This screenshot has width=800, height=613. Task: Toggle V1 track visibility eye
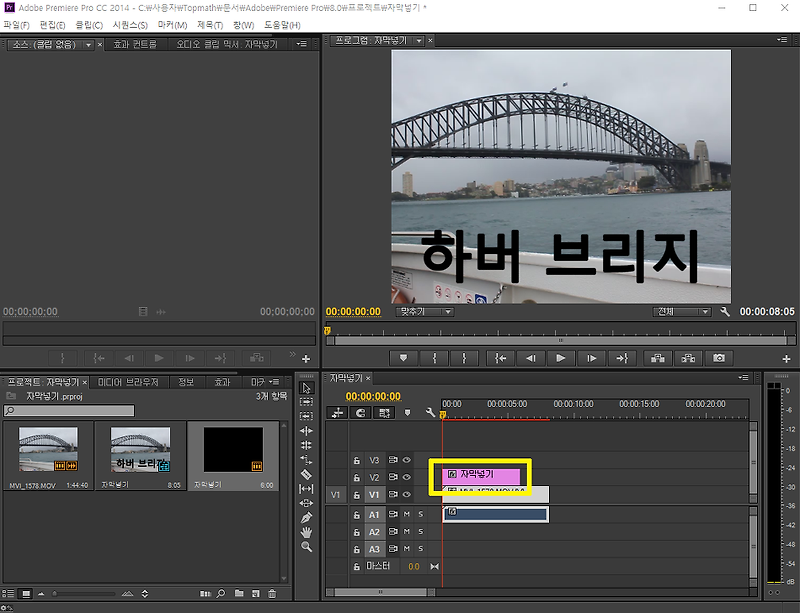click(x=407, y=495)
